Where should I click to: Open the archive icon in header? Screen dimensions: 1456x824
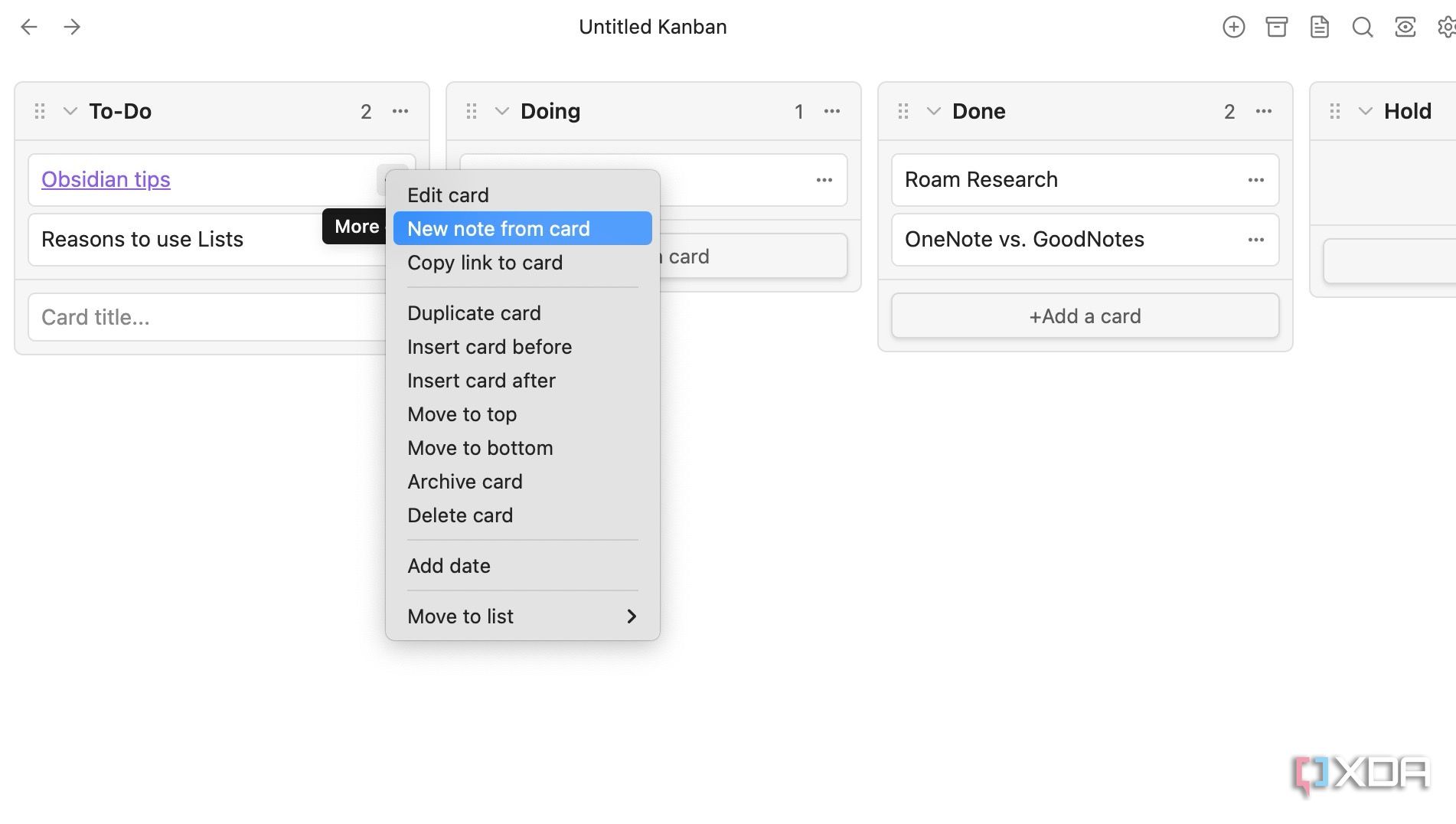(x=1276, y=27)
